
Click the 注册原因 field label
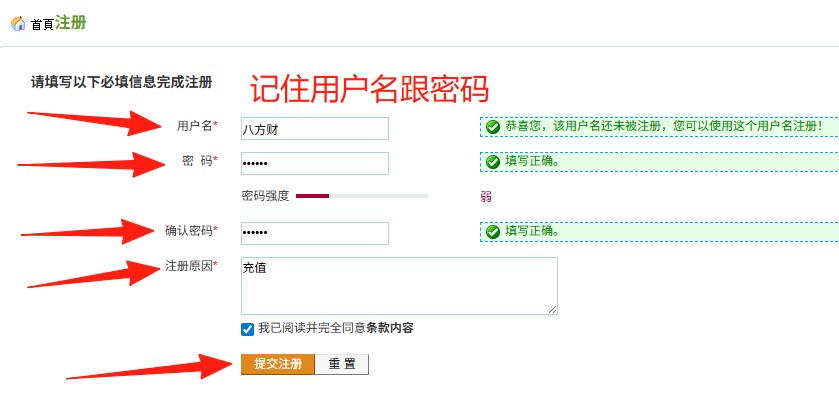pyautogui.click(x=191, y=266)
